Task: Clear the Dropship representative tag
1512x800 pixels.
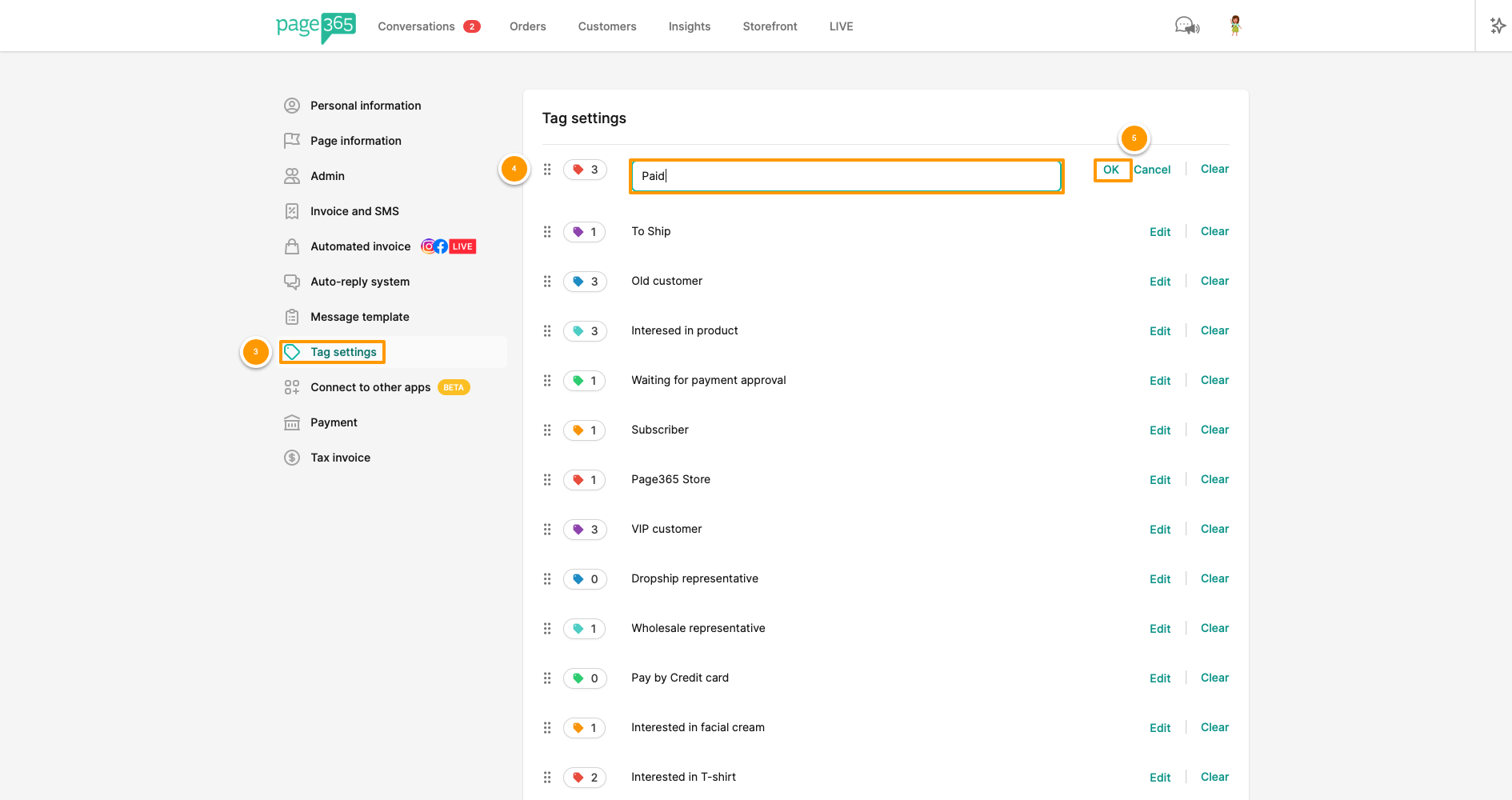Action: (1214, 578)
